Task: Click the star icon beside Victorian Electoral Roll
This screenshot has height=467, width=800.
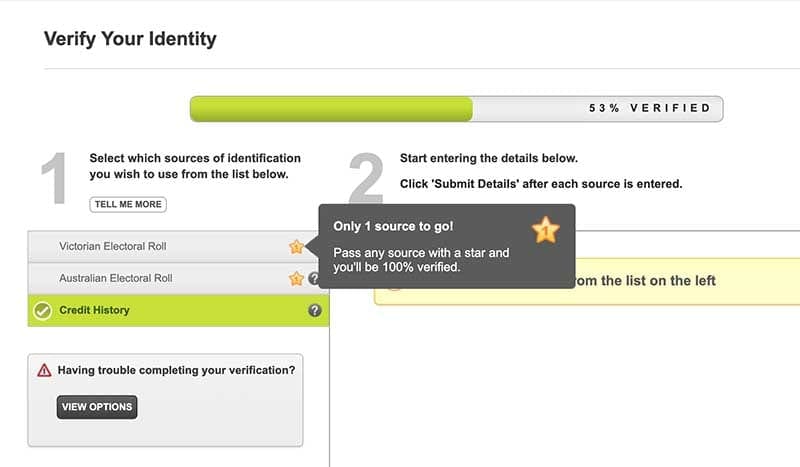Action: [296, 247]
